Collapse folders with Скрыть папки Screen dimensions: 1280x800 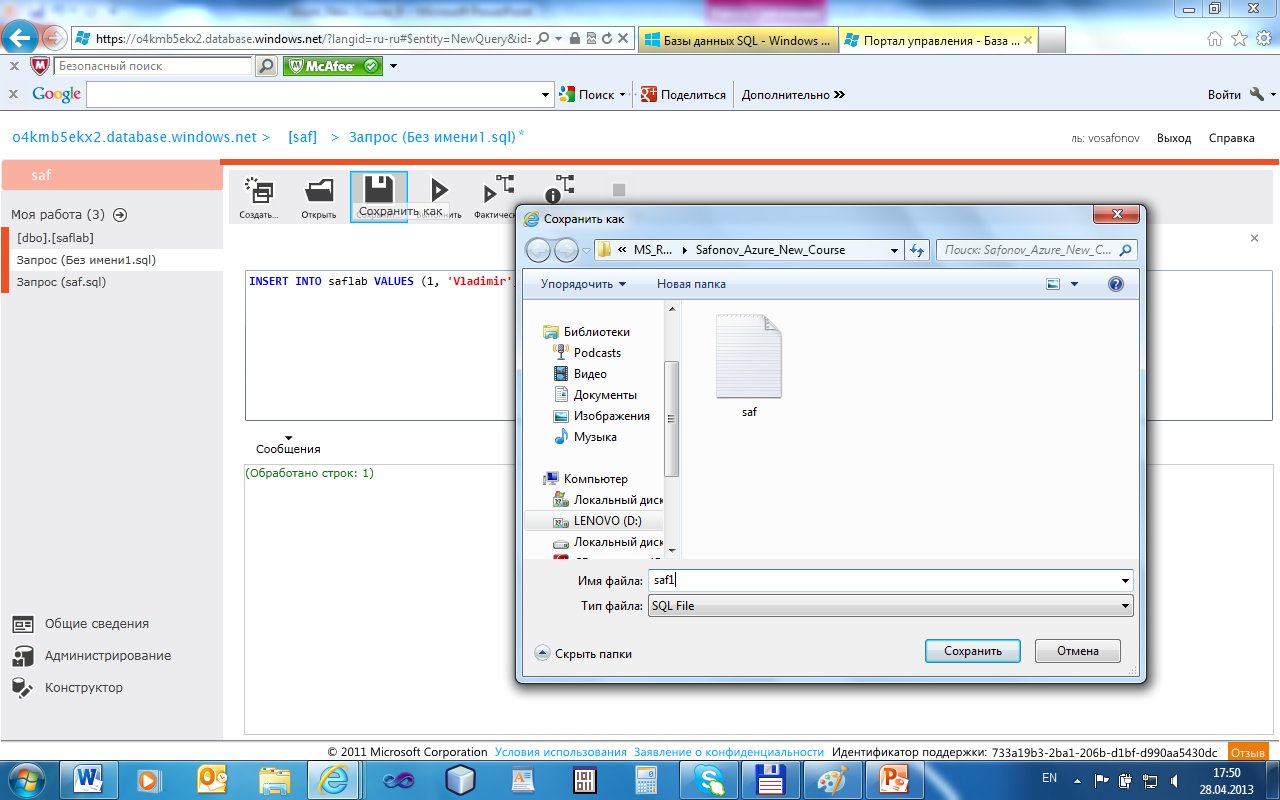pyautogui.click(x=584, y=653)
